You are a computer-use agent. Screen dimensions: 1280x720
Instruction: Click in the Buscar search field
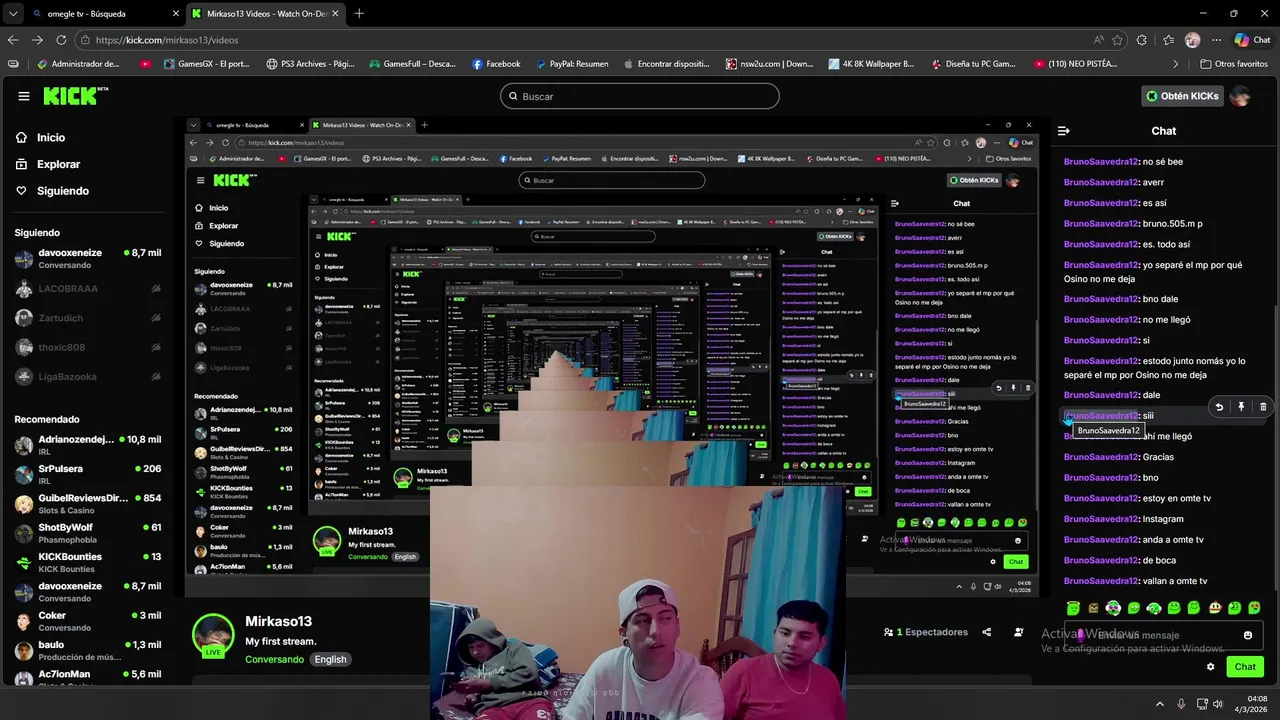640,96
